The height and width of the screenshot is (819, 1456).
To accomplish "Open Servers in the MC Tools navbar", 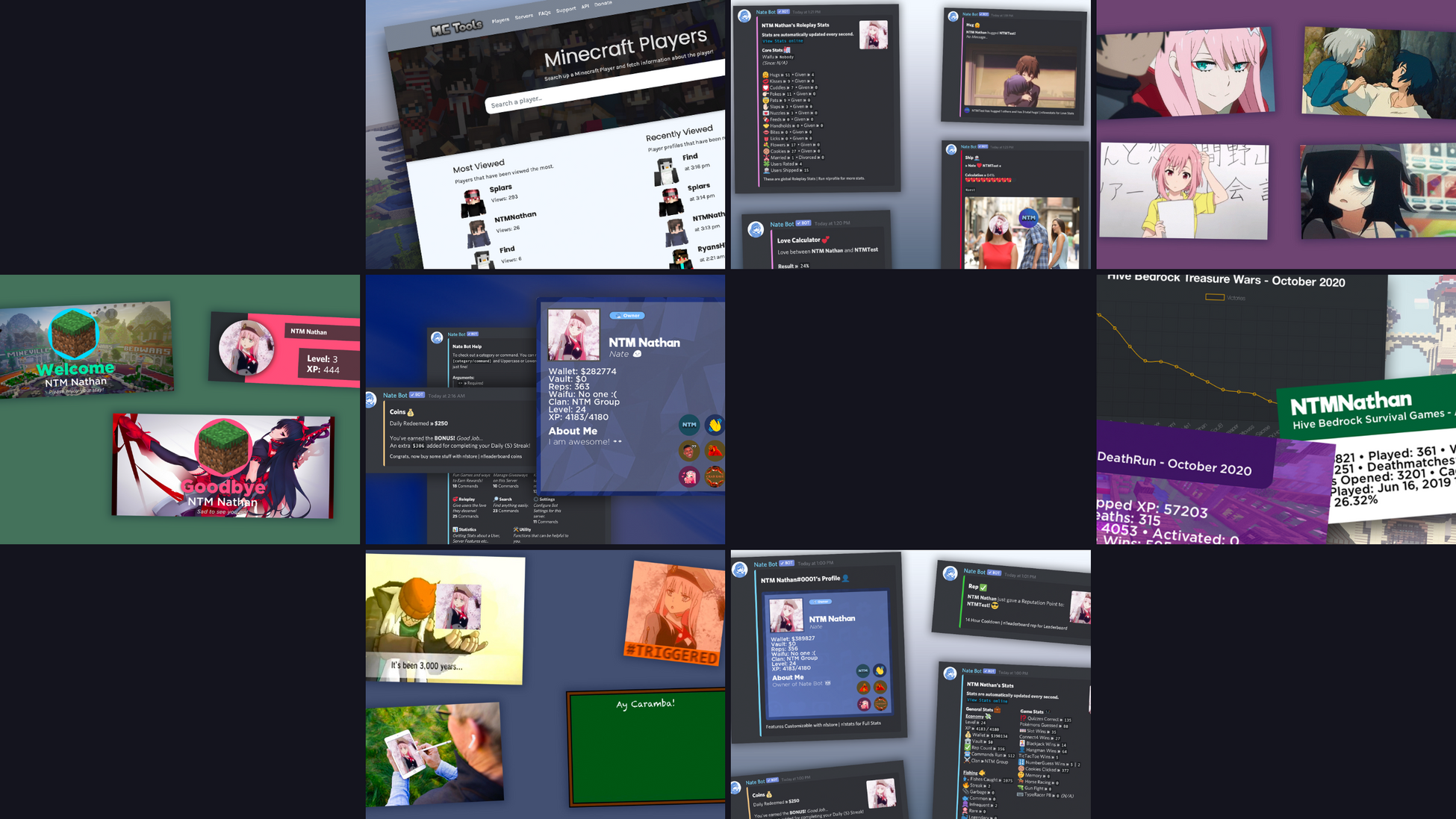I will (x=523, y=16).
